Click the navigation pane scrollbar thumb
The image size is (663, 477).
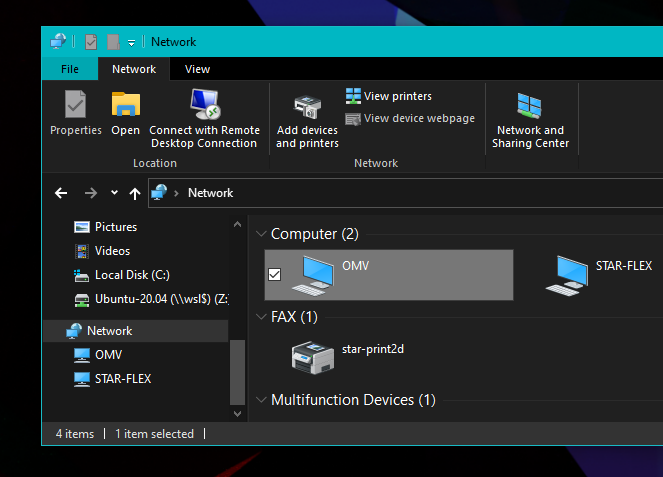coord(237,372)
